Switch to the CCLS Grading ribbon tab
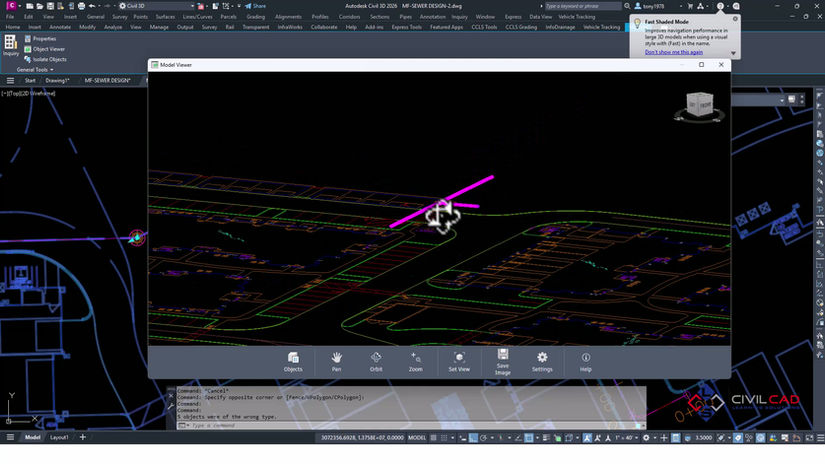Screen dimensions: 825x464 tap(521, 27)
